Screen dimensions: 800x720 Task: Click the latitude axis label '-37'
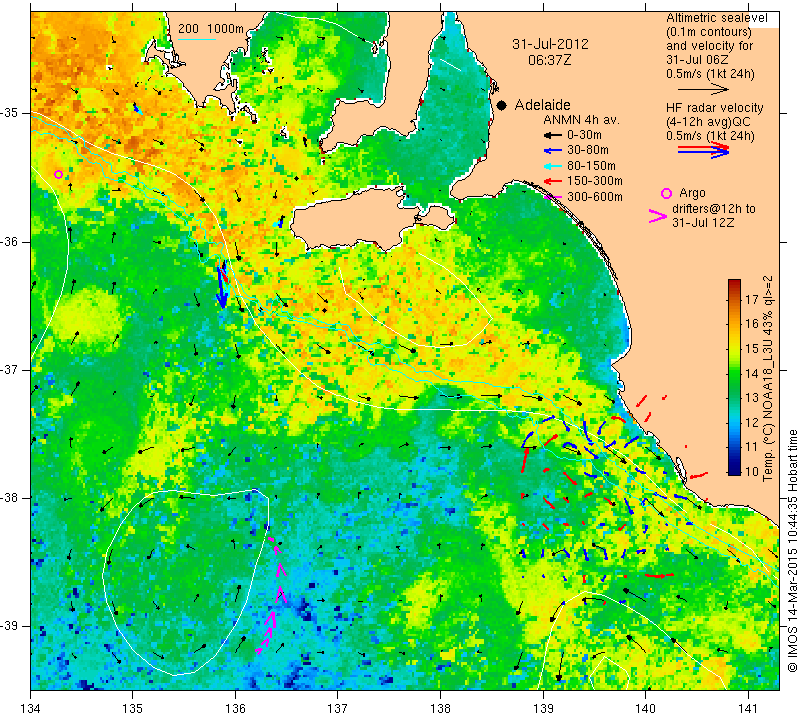[x=10, y=369]
